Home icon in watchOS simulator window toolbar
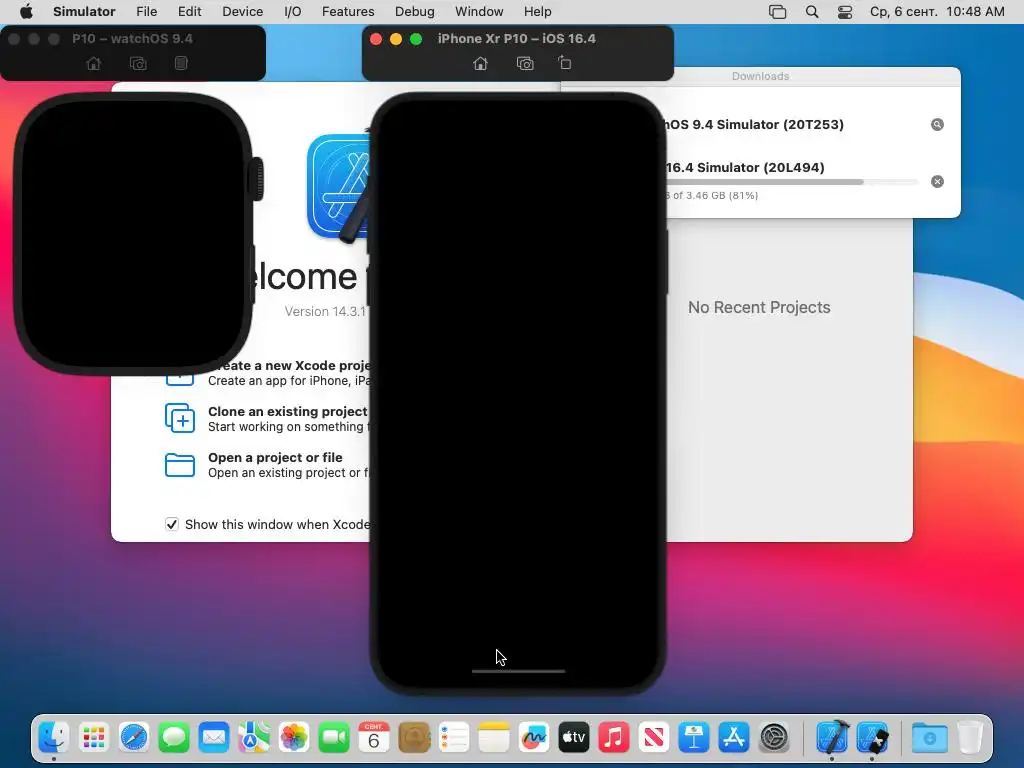Screen dimensions: 1024x768 (x=94, y=63)
